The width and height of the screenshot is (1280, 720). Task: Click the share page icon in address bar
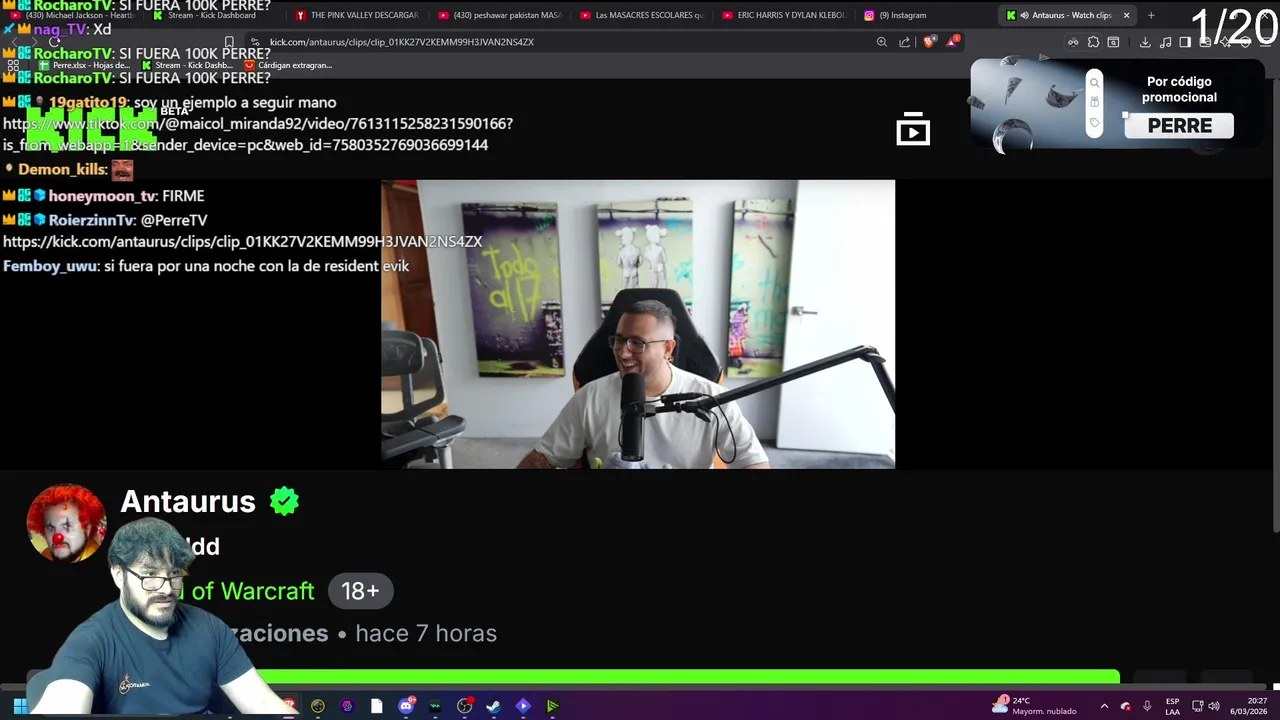click(x=905, y=42)
